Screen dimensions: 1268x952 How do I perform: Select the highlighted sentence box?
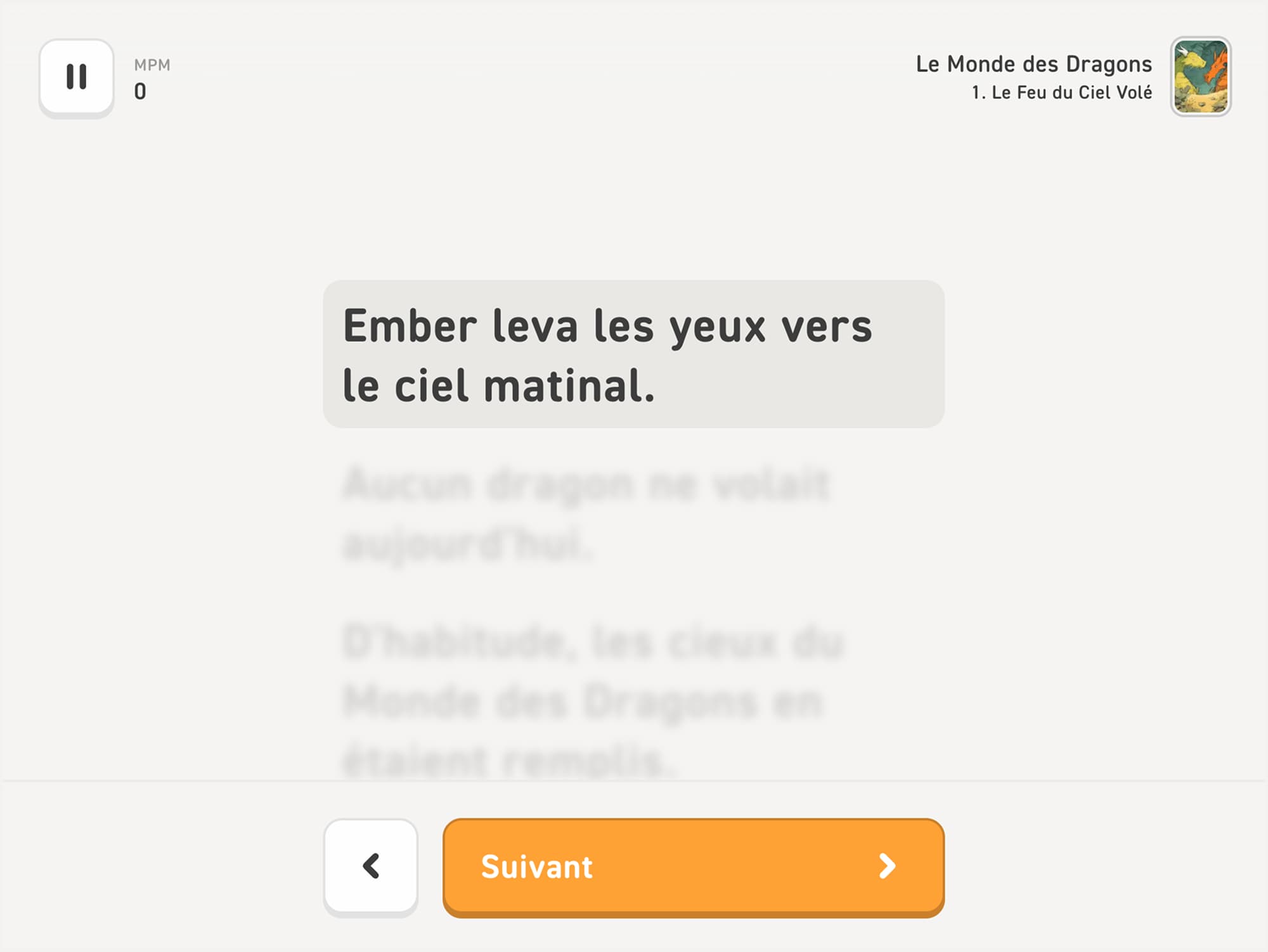[x=634, y=354]
